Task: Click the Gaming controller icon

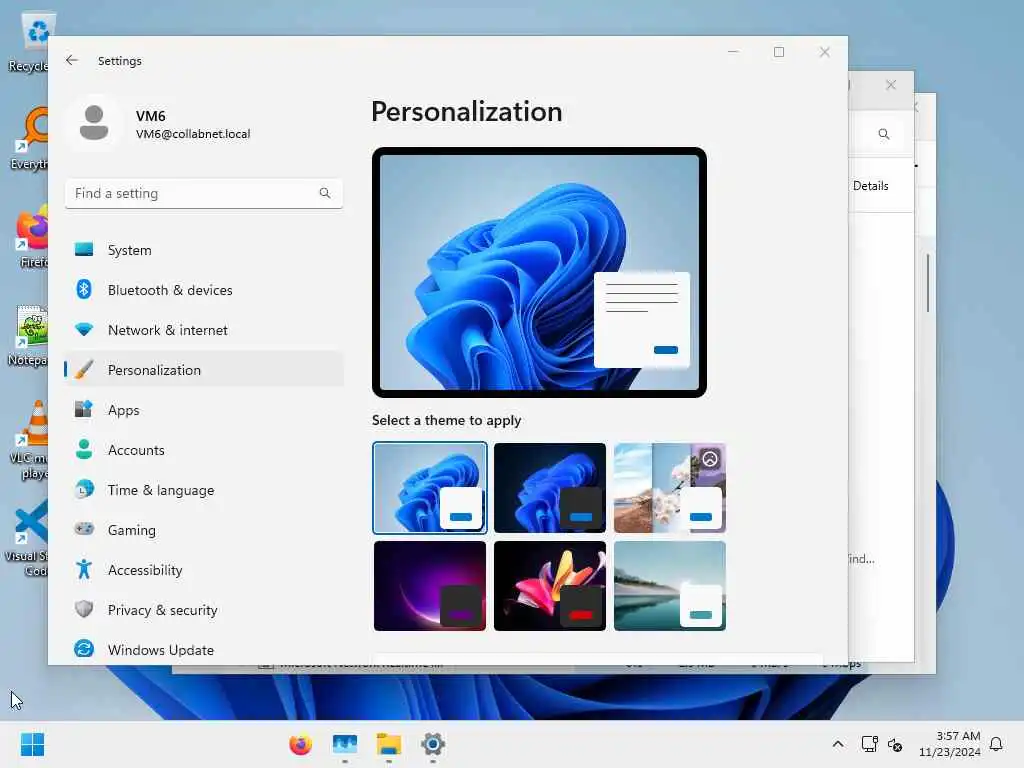Action: point(84,529)
